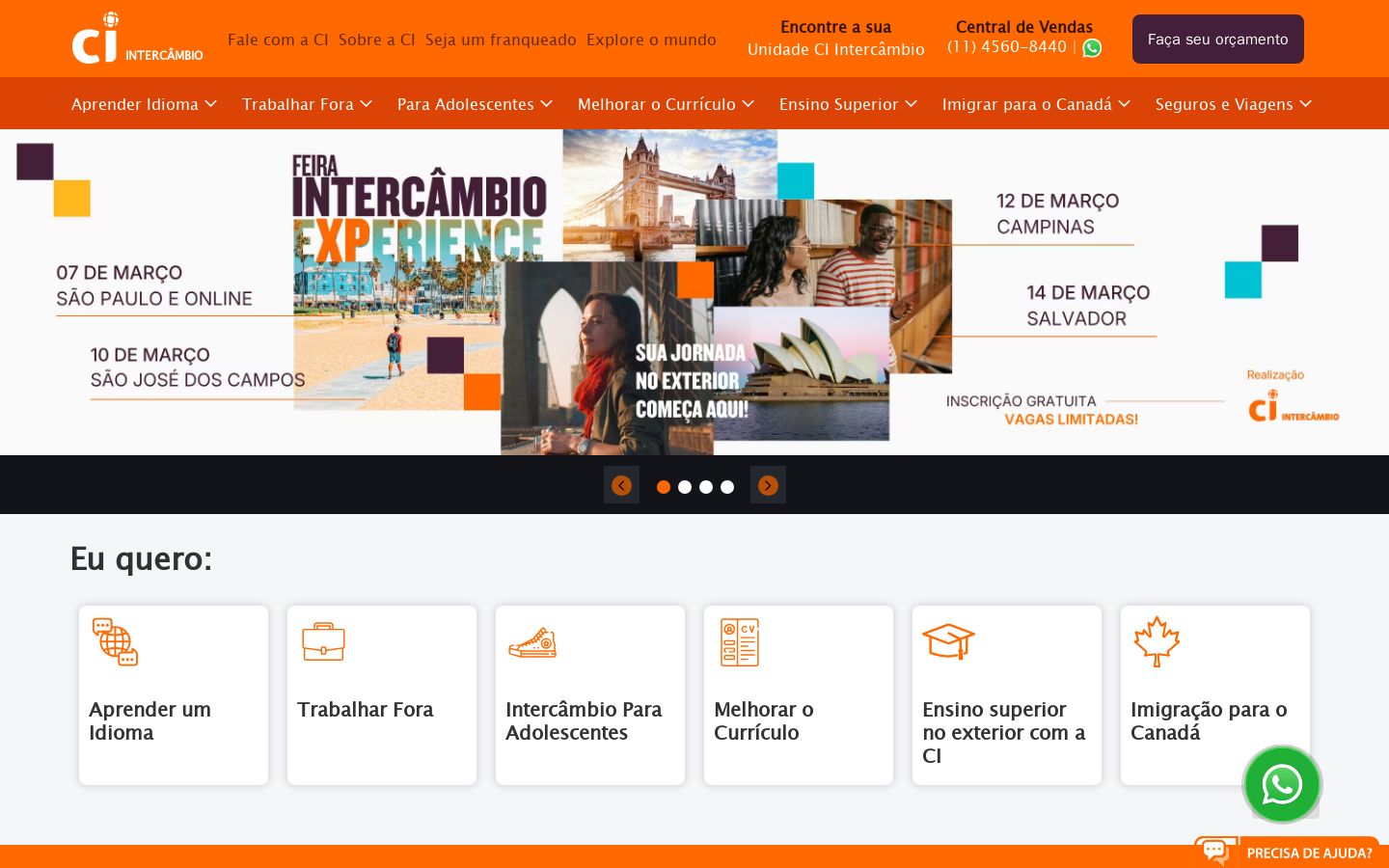
Task: Open WhatsApp icon beside sales phone number
Action: 1092,48
